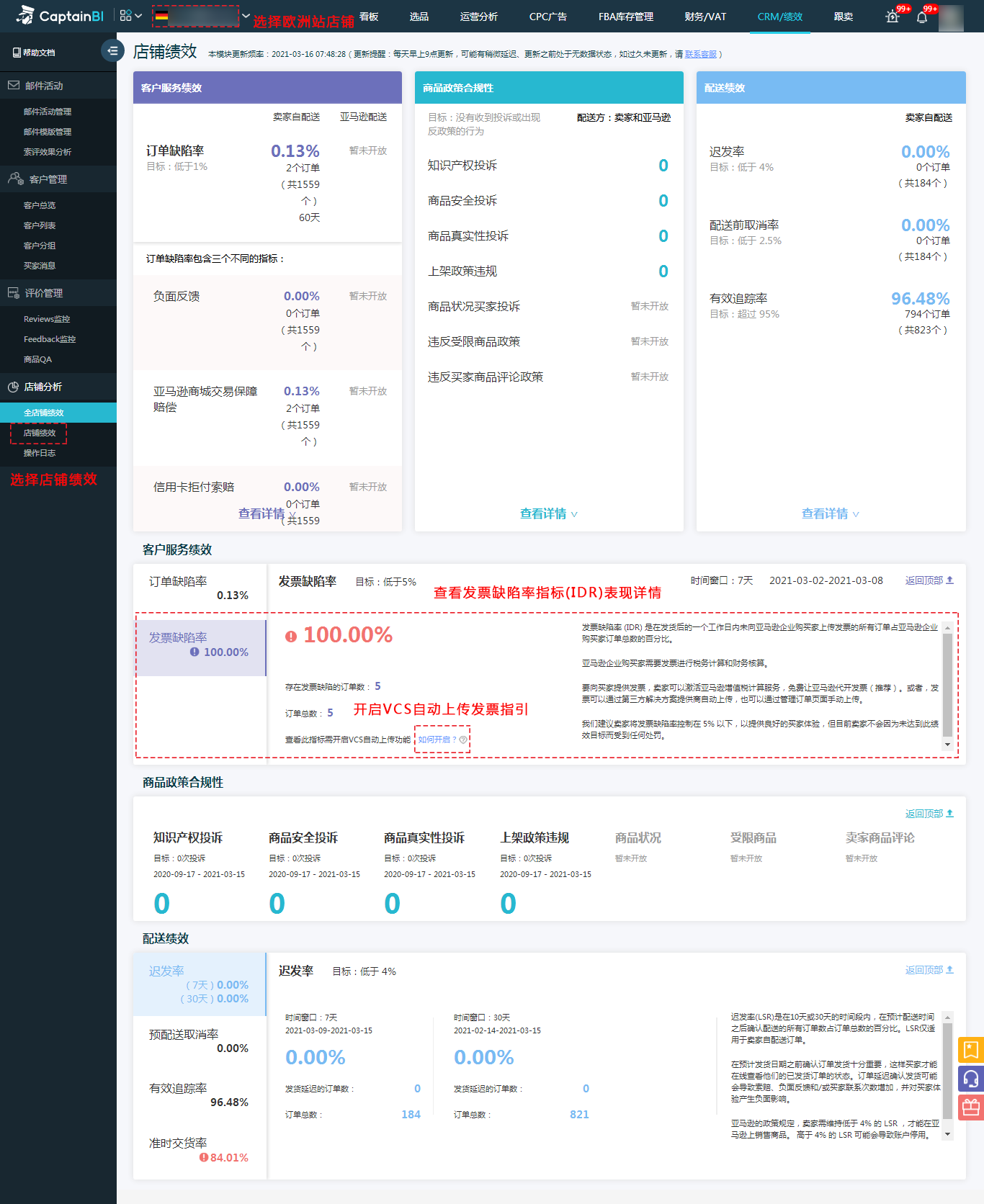984x1204 pixels.
Task: Open the headset customer service floating icon
Action: coord(970,1079)
